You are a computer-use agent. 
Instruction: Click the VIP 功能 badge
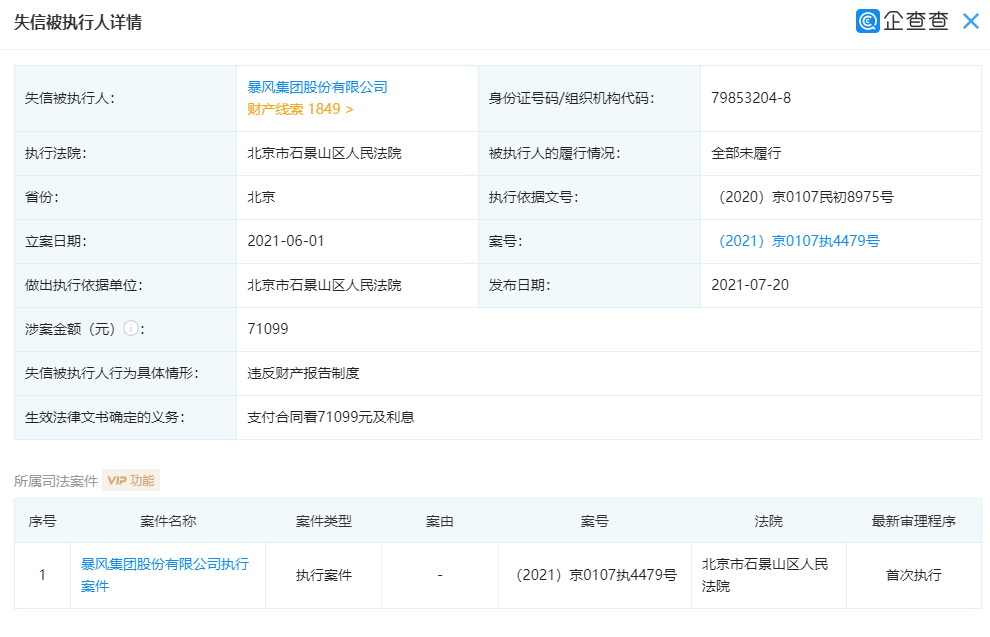(x=131, y=479)
